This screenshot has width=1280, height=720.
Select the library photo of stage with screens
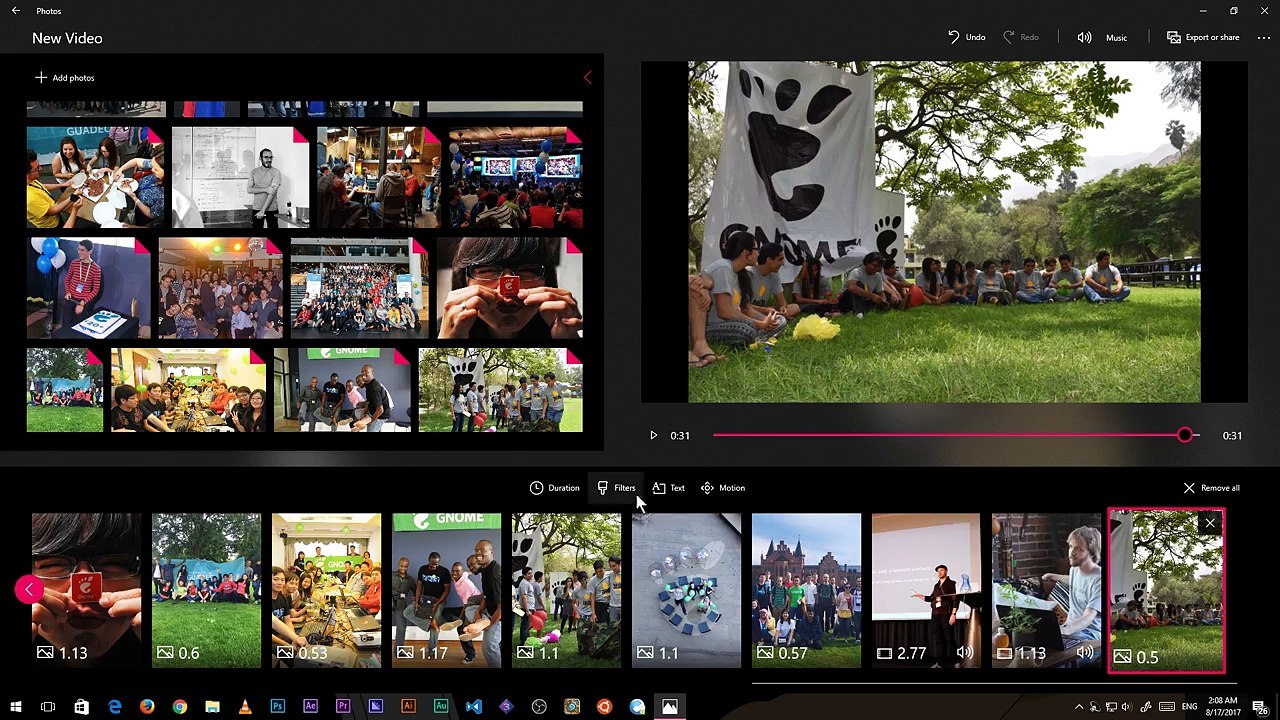[x=514, y=178]
